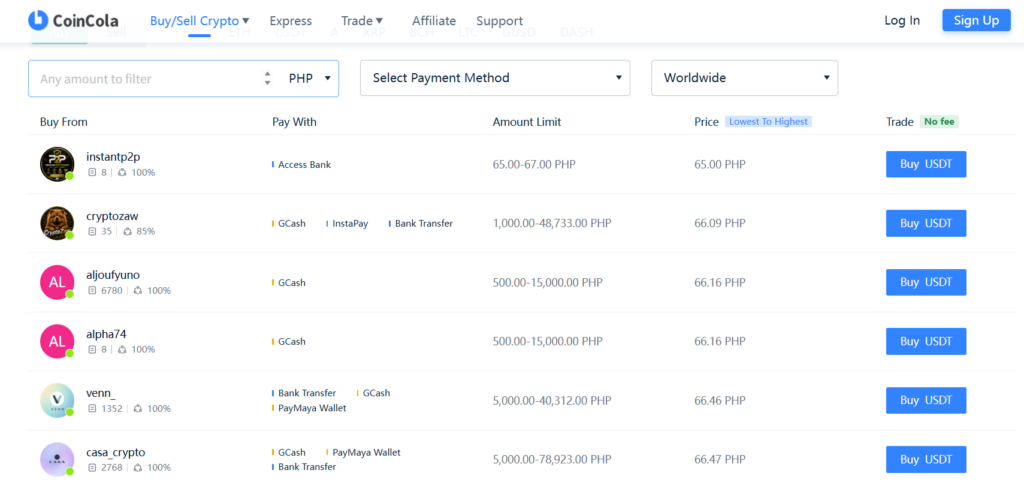Open alpha74 trader name
The width and height of the screenshot is (1024, 485).
(106, 334)
